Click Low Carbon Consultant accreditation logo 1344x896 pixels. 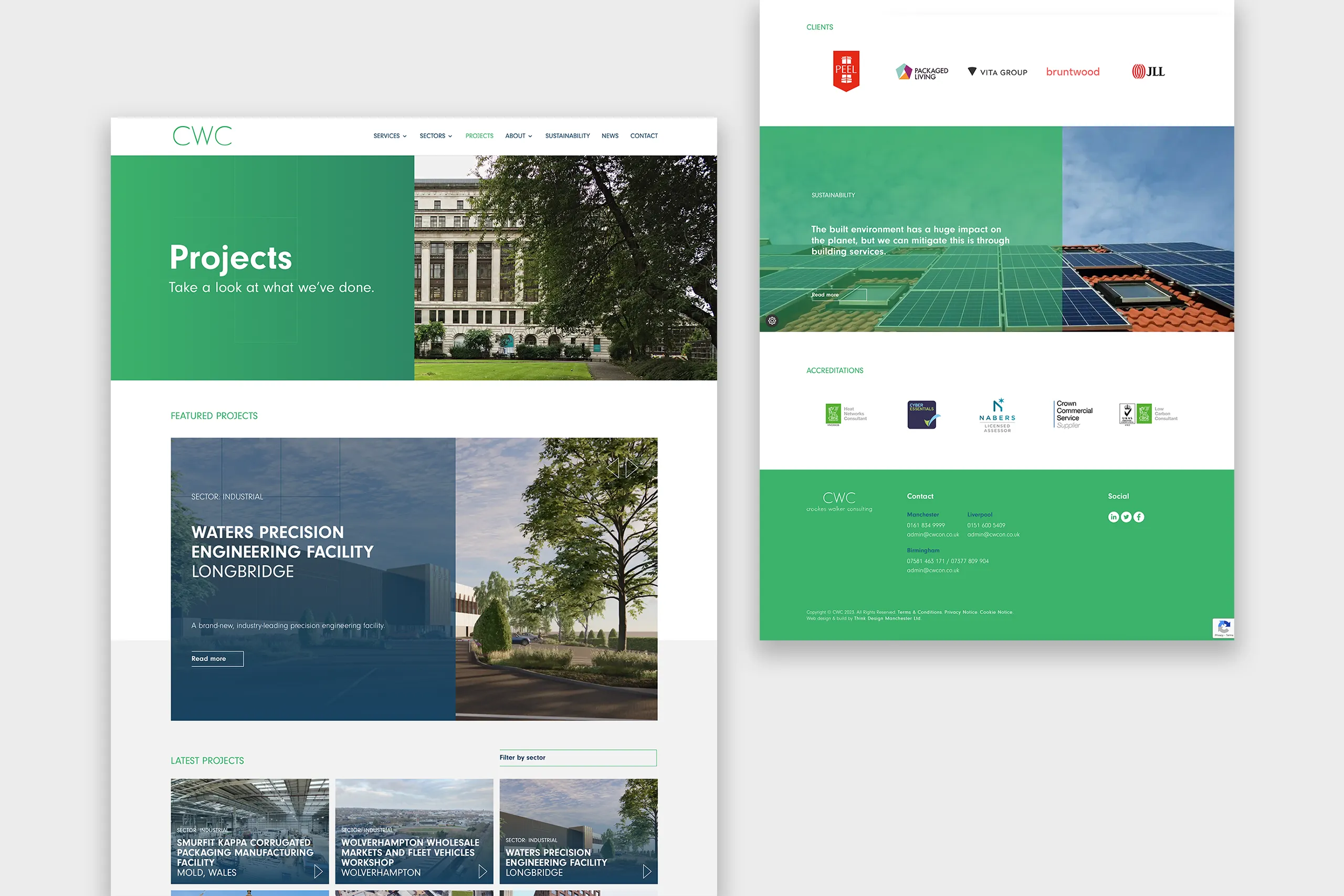pyautogui.click(x=1148, y=414)
